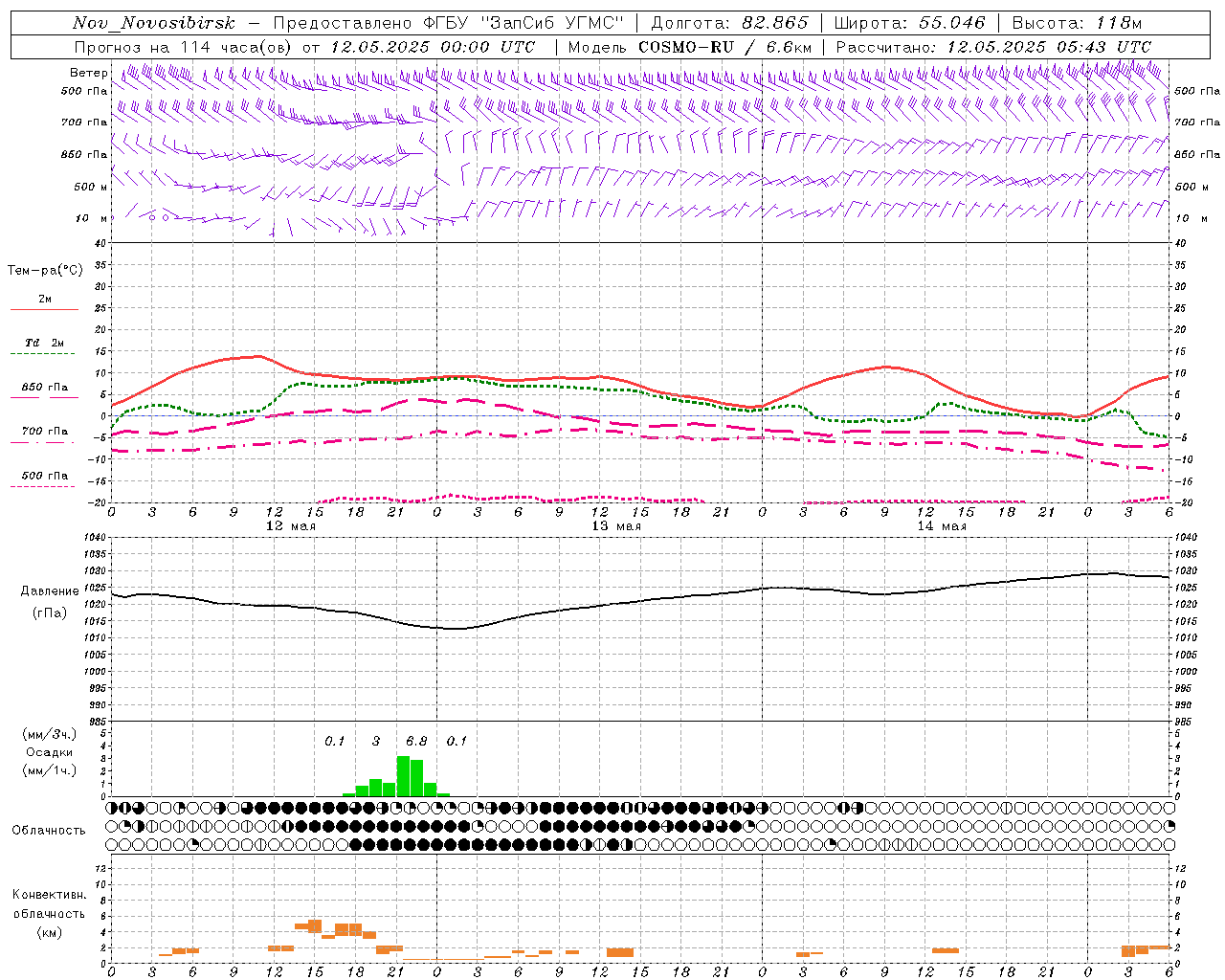Click the Широта: 55.046 value
The image size is (1225, 980).
(909, 23)
